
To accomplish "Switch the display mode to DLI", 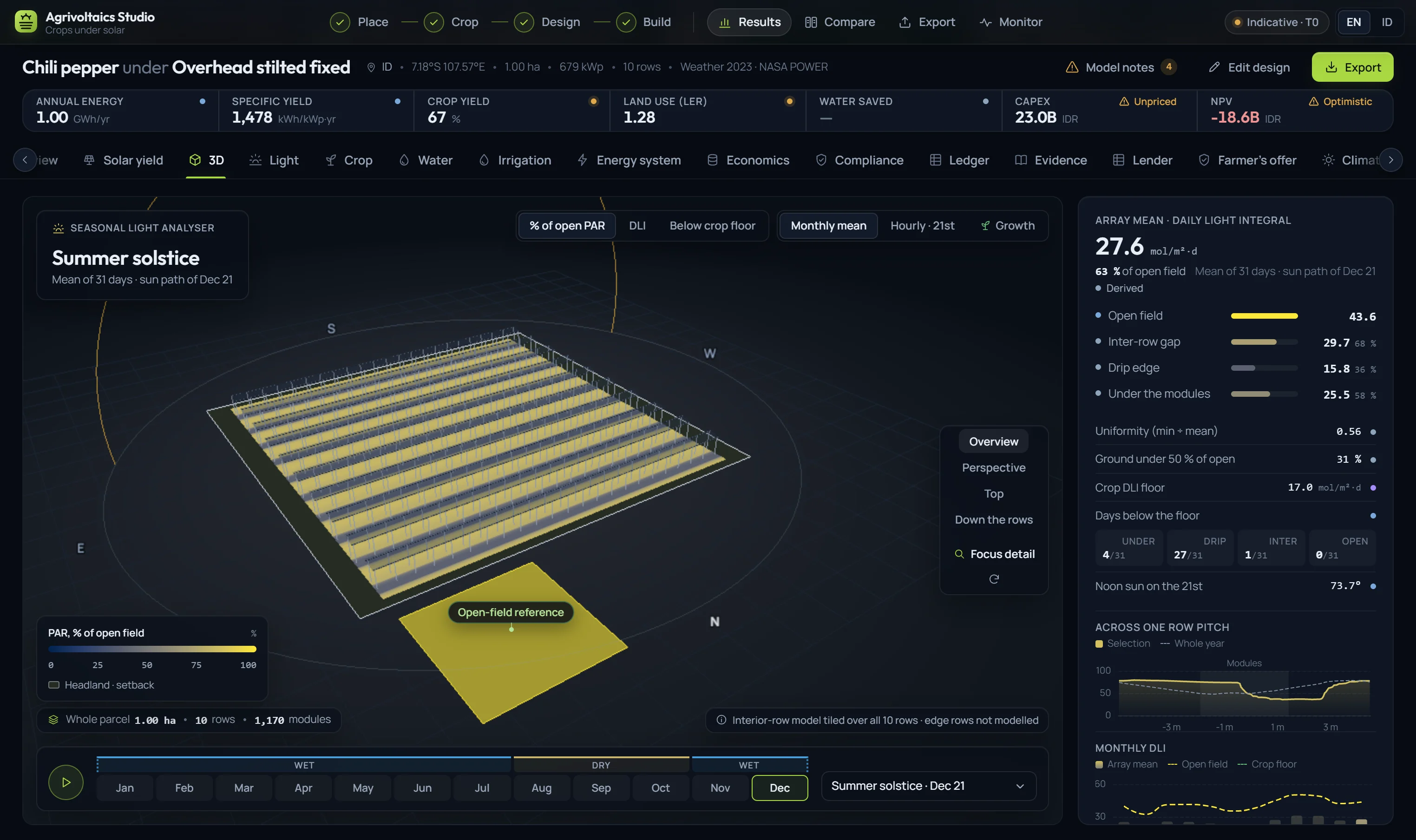I will tap(637, 226).
